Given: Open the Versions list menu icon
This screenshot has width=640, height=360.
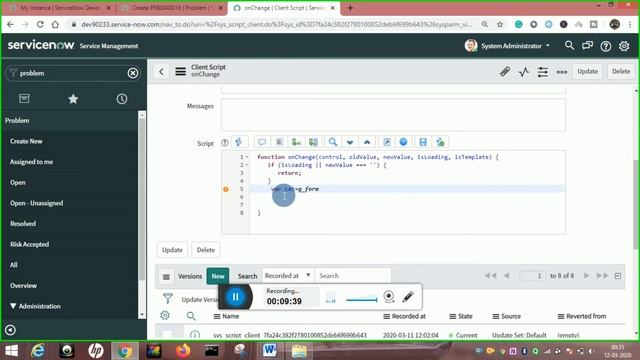Looking at the screenshot, I should 166,277.
